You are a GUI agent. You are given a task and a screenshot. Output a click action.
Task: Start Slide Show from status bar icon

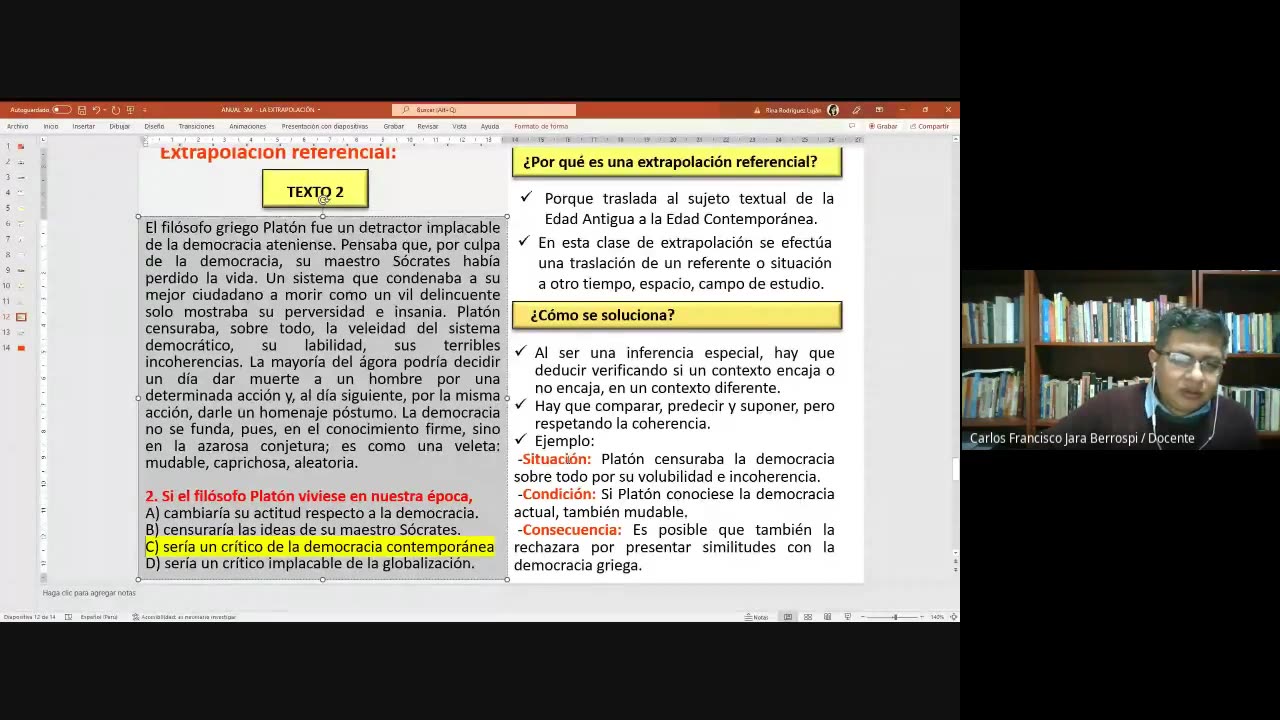pos(848,617)
